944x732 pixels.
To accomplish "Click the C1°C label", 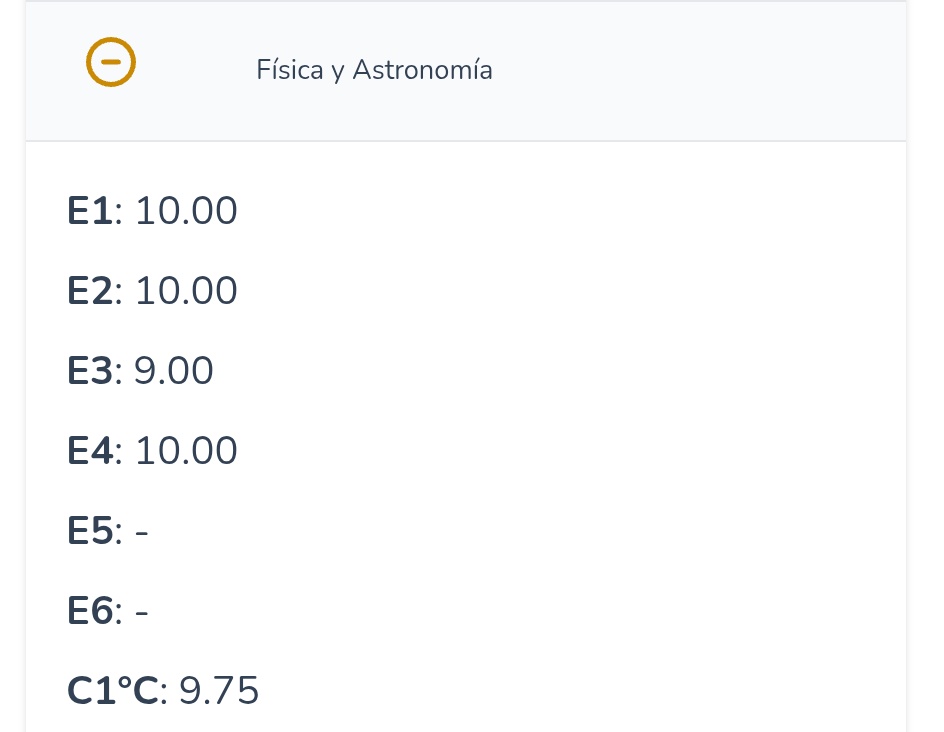I will coord(113,690).
